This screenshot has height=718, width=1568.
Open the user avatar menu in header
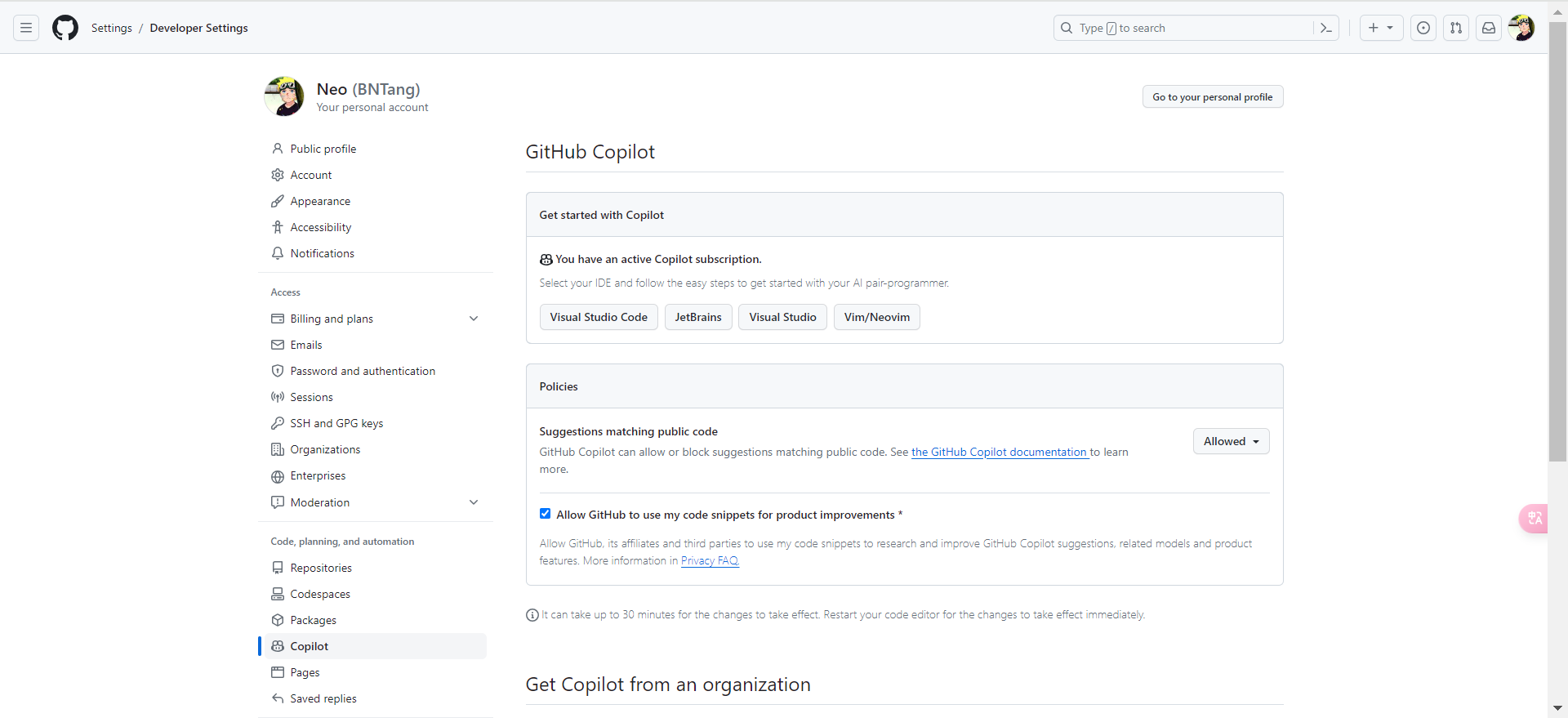click(x=1521, y=28)
